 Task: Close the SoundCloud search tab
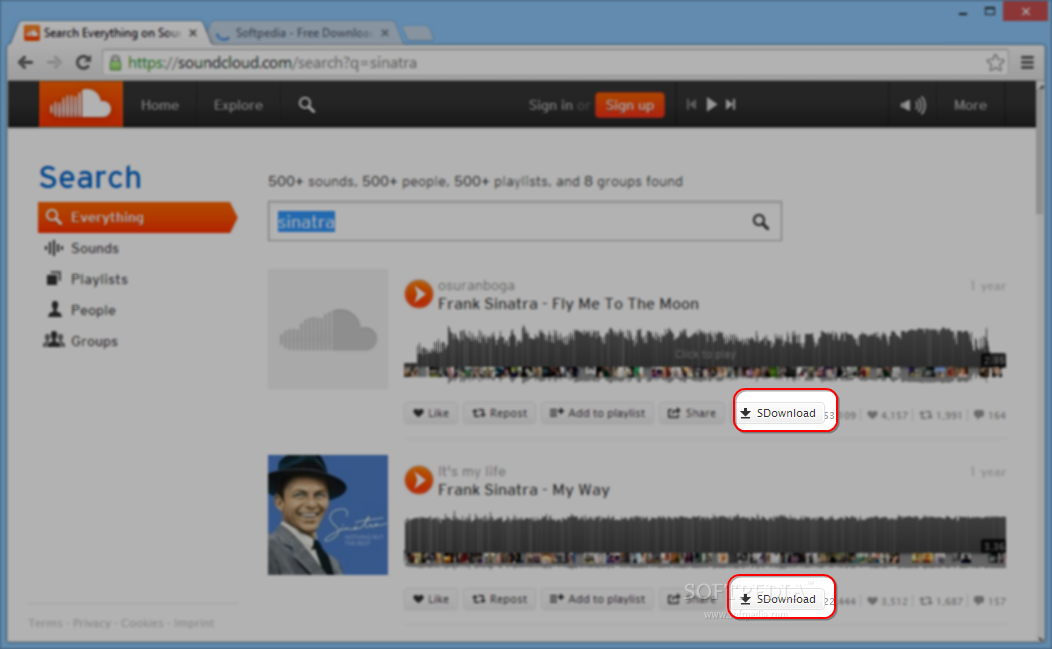(x=193, y=33)
